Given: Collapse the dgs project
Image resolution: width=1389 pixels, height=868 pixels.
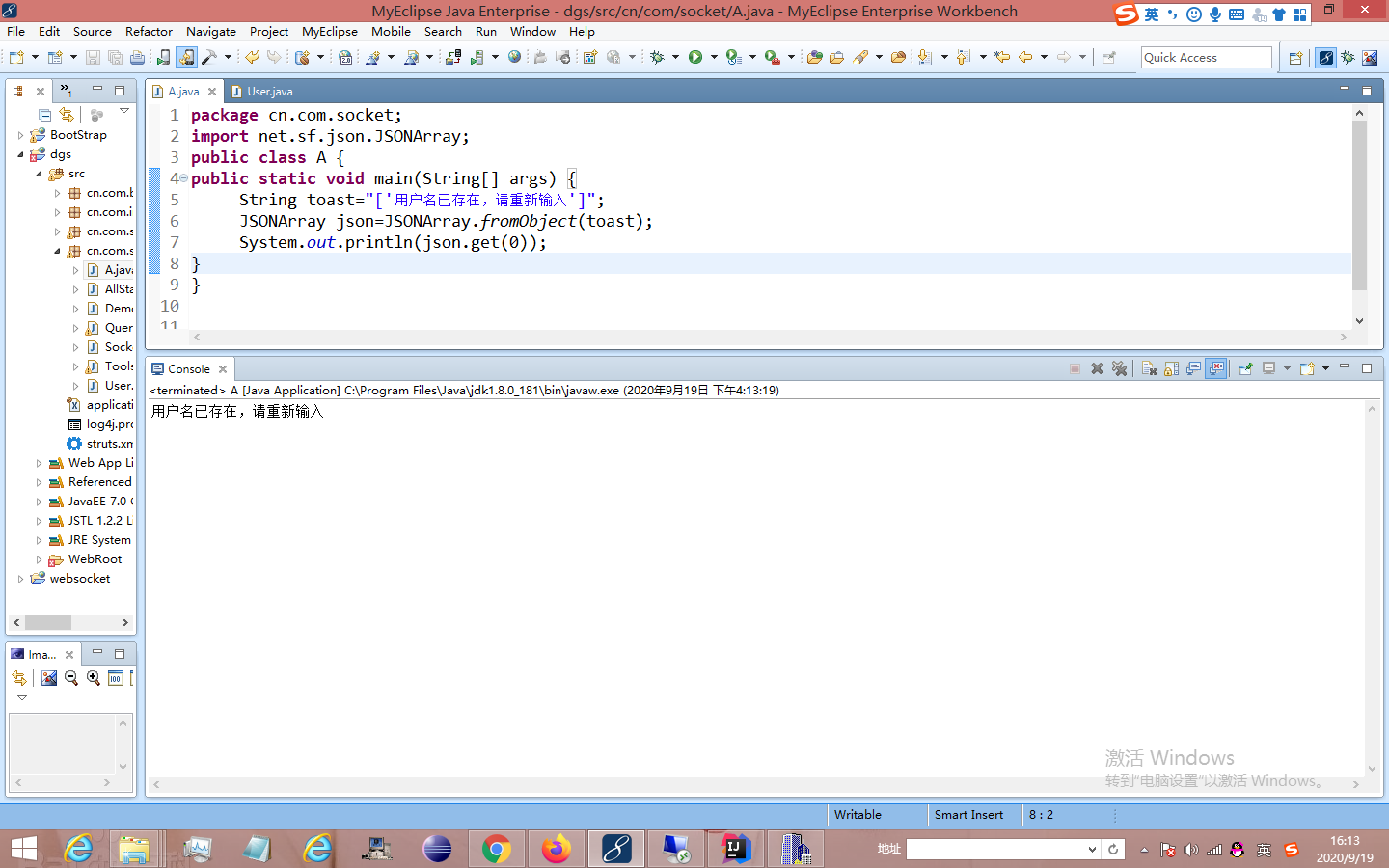Looking at the screenshot, I should 21,154.
